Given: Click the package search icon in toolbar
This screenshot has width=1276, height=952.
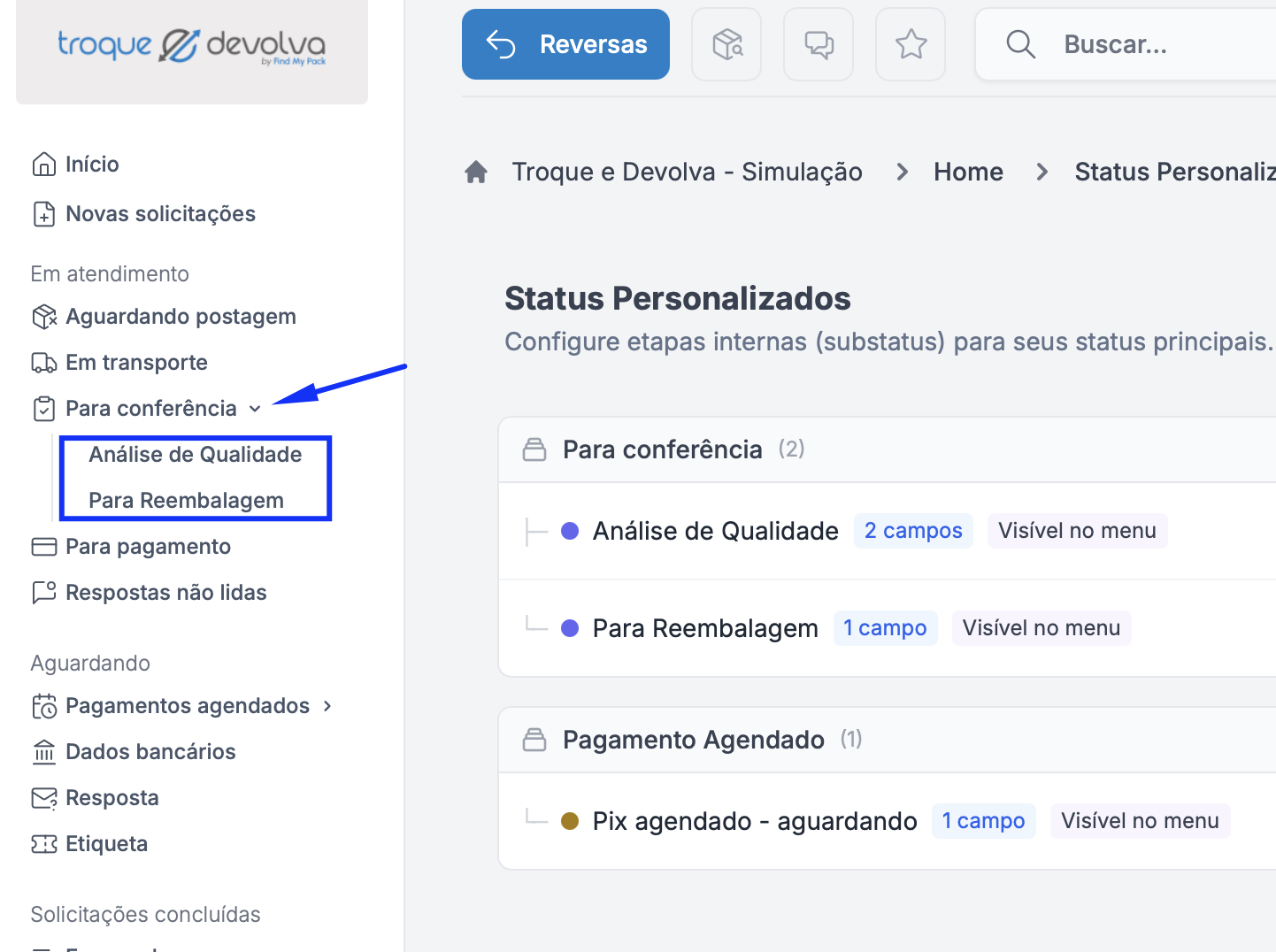Looking at the screenshot, I should click(726, 44).
